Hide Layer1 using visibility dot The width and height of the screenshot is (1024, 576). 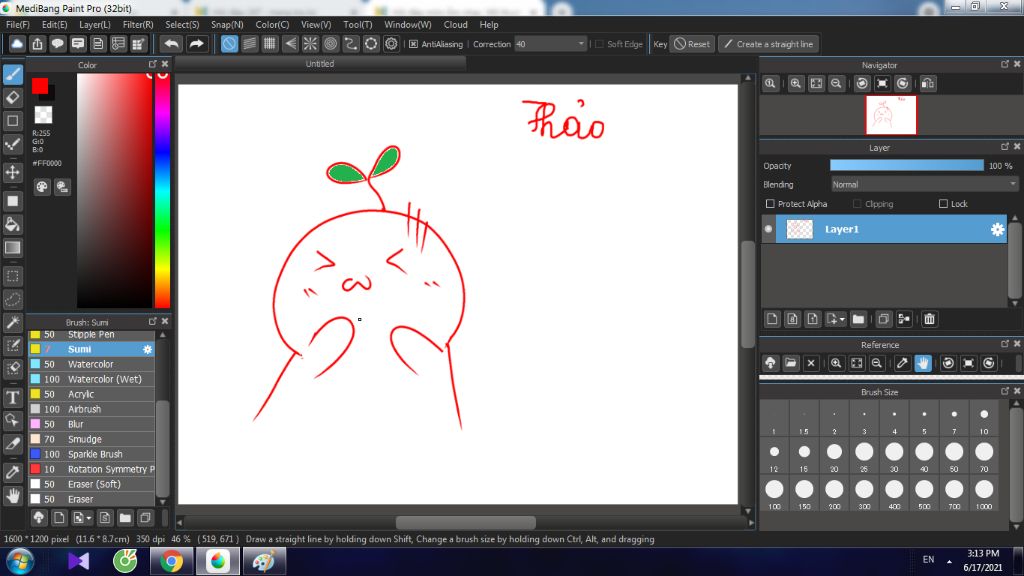pos(769,229)
